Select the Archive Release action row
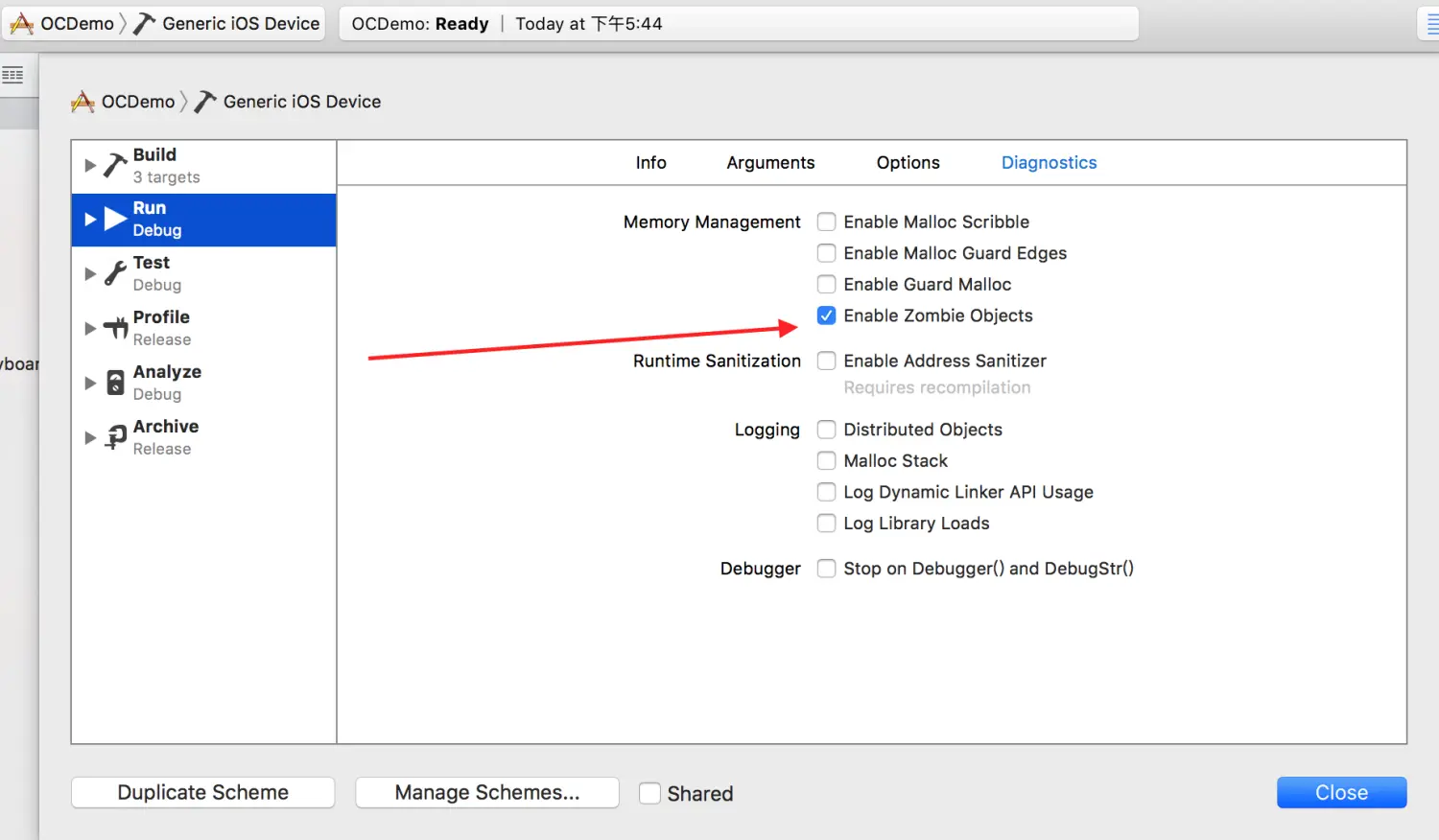 click(x=203, y=438)
